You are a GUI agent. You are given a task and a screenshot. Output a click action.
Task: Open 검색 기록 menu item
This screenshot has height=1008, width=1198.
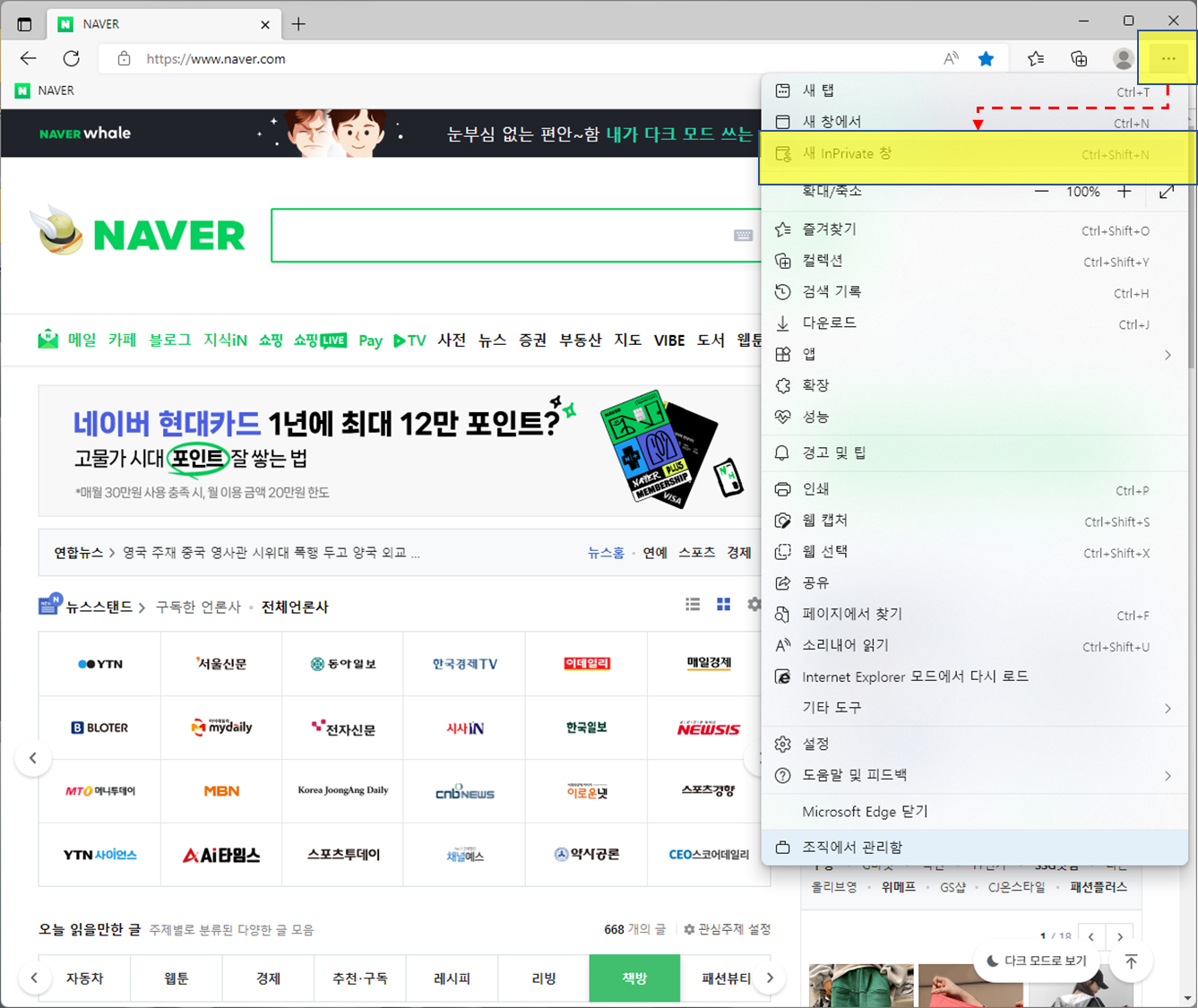pyautogui.click(x=975, y=292)
